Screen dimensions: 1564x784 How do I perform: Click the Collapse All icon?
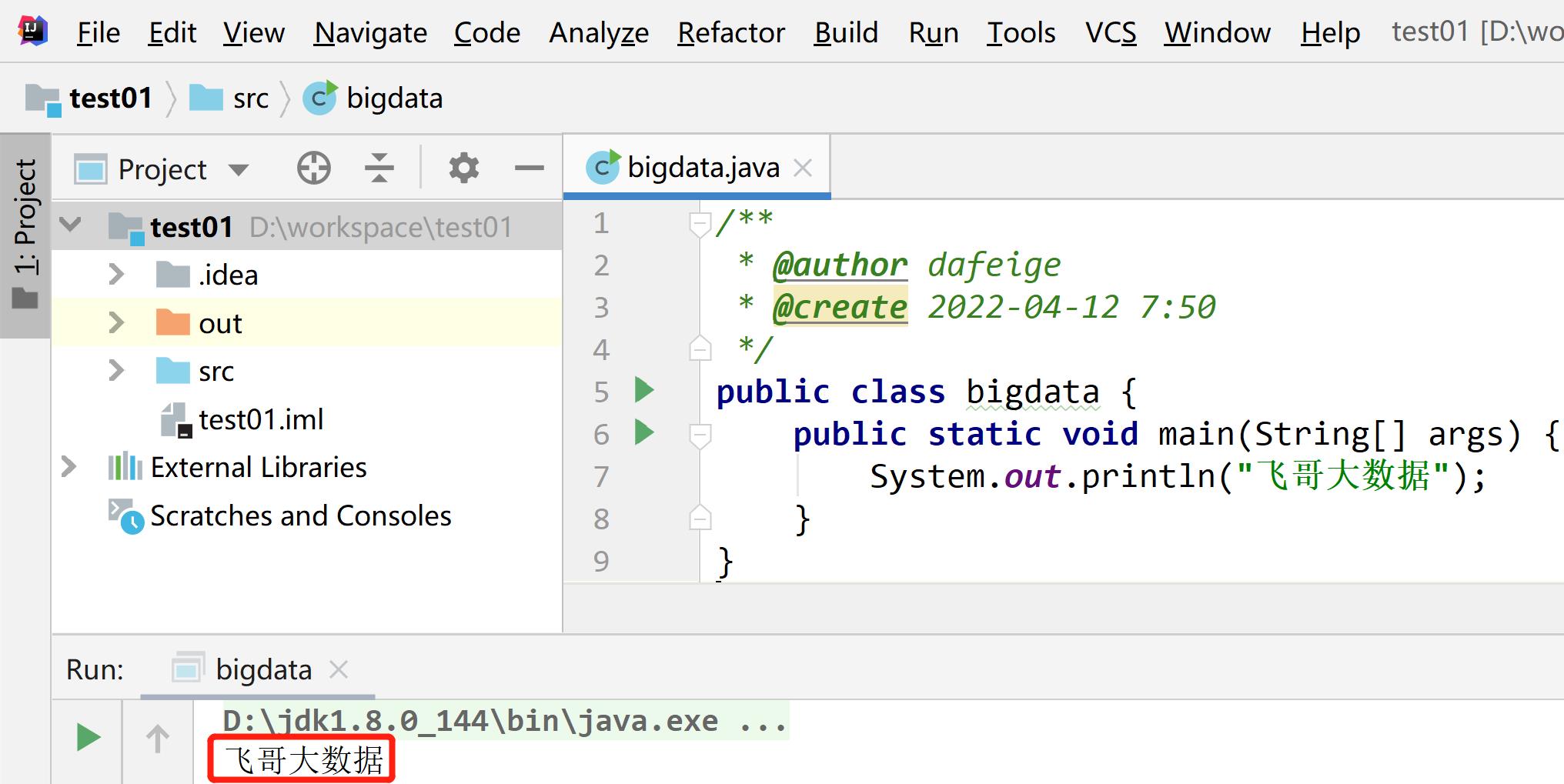coord(379,168)
